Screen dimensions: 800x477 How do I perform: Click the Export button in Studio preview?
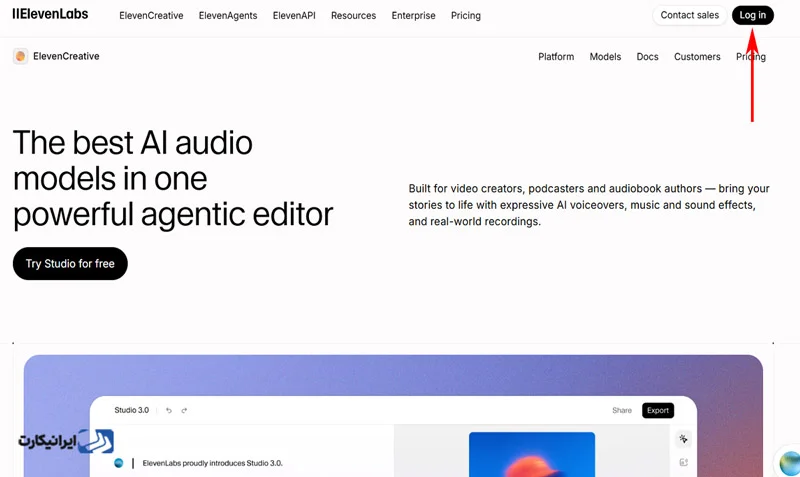[658, 411]
